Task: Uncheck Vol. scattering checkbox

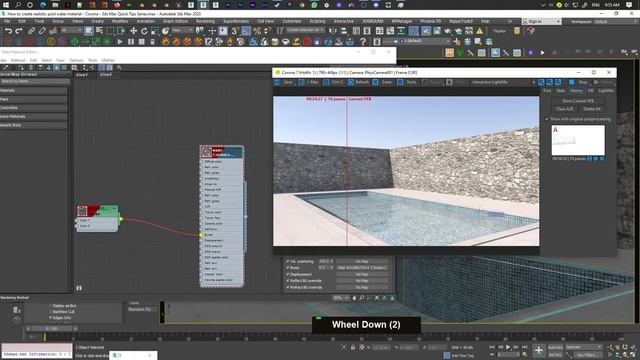Action: point(288,261)
